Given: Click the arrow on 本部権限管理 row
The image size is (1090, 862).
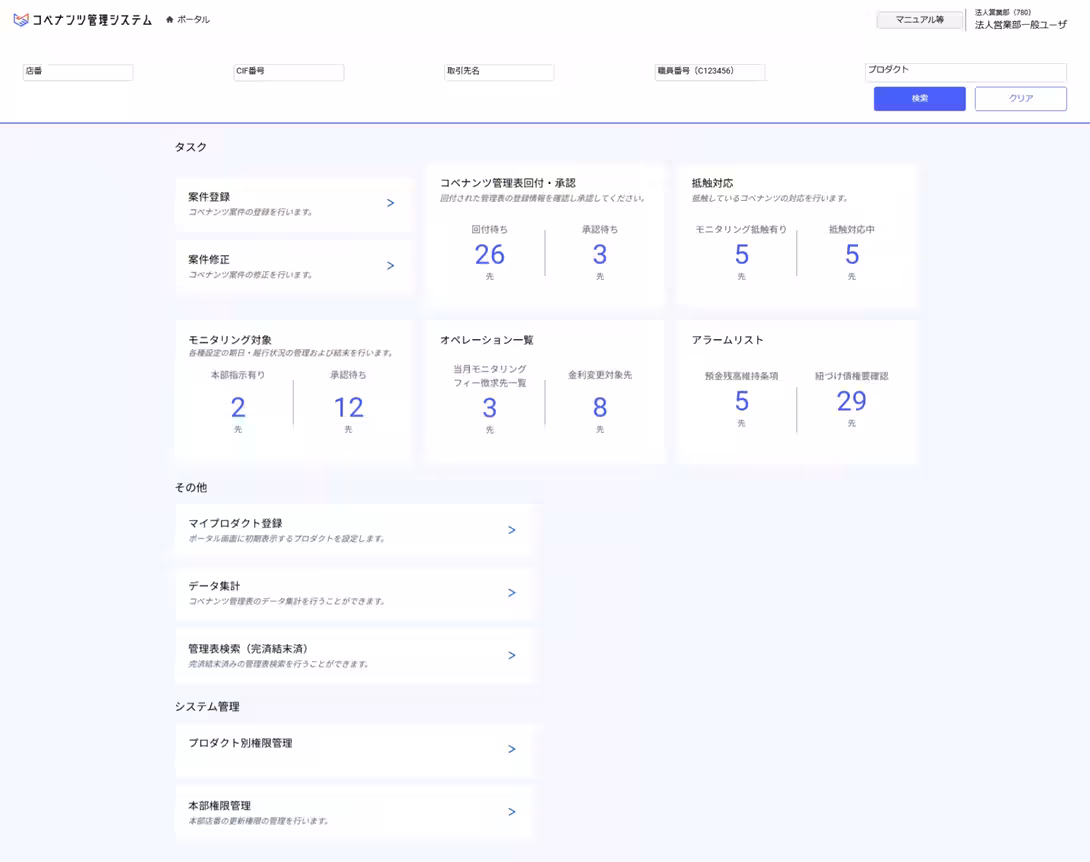Looking at the screenshot, I should (512, 811).
